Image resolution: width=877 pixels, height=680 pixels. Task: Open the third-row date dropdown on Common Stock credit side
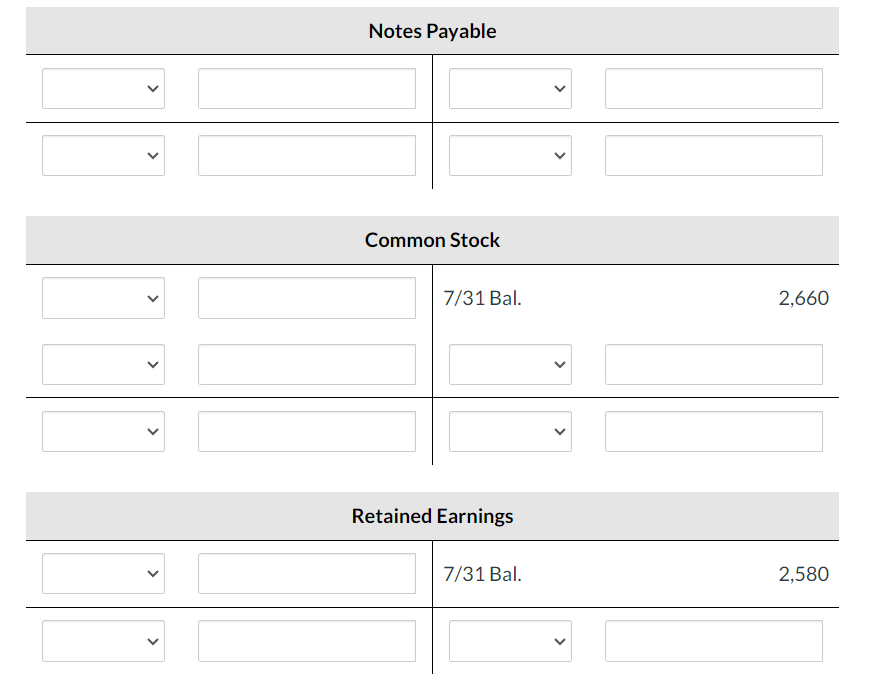[510, 431]
